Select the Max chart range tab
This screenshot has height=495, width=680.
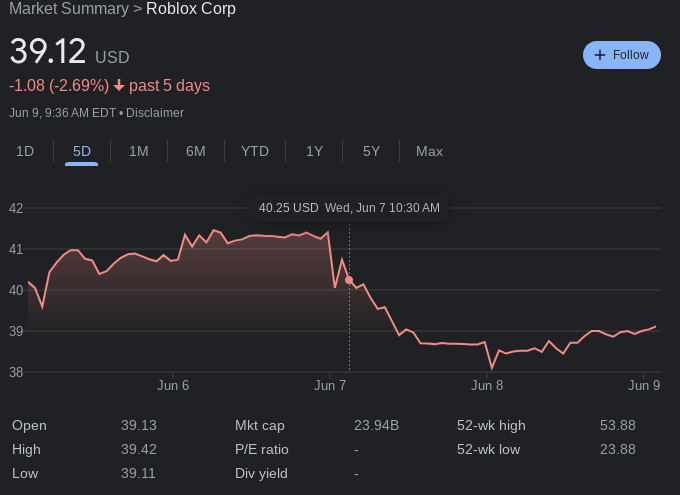point(429,151)
